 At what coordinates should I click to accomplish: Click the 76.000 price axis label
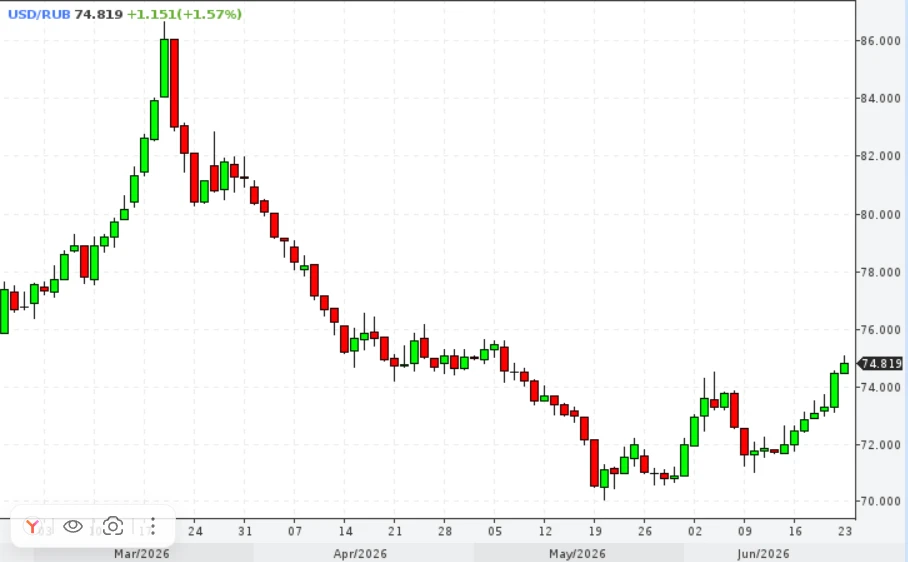pyautogui.click(x=881, y=330)
